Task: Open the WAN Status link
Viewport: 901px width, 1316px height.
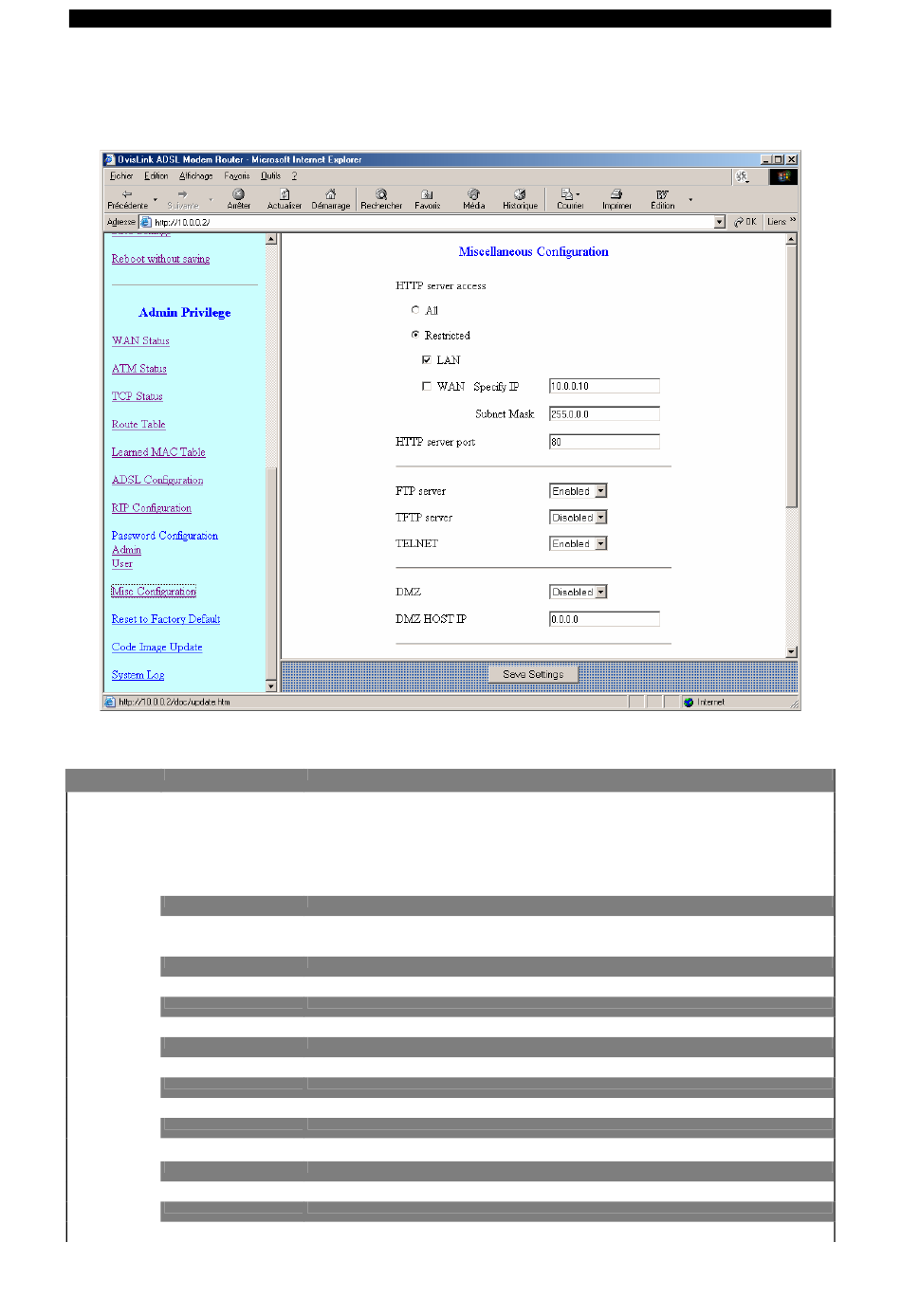Action: (x=140, y=340)
